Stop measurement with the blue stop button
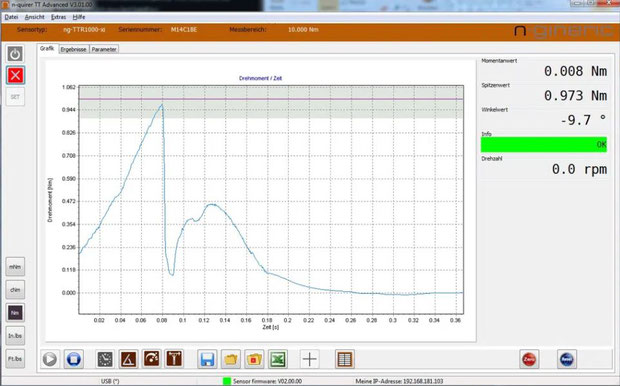620x386 pixels. [x=74, y=359]
